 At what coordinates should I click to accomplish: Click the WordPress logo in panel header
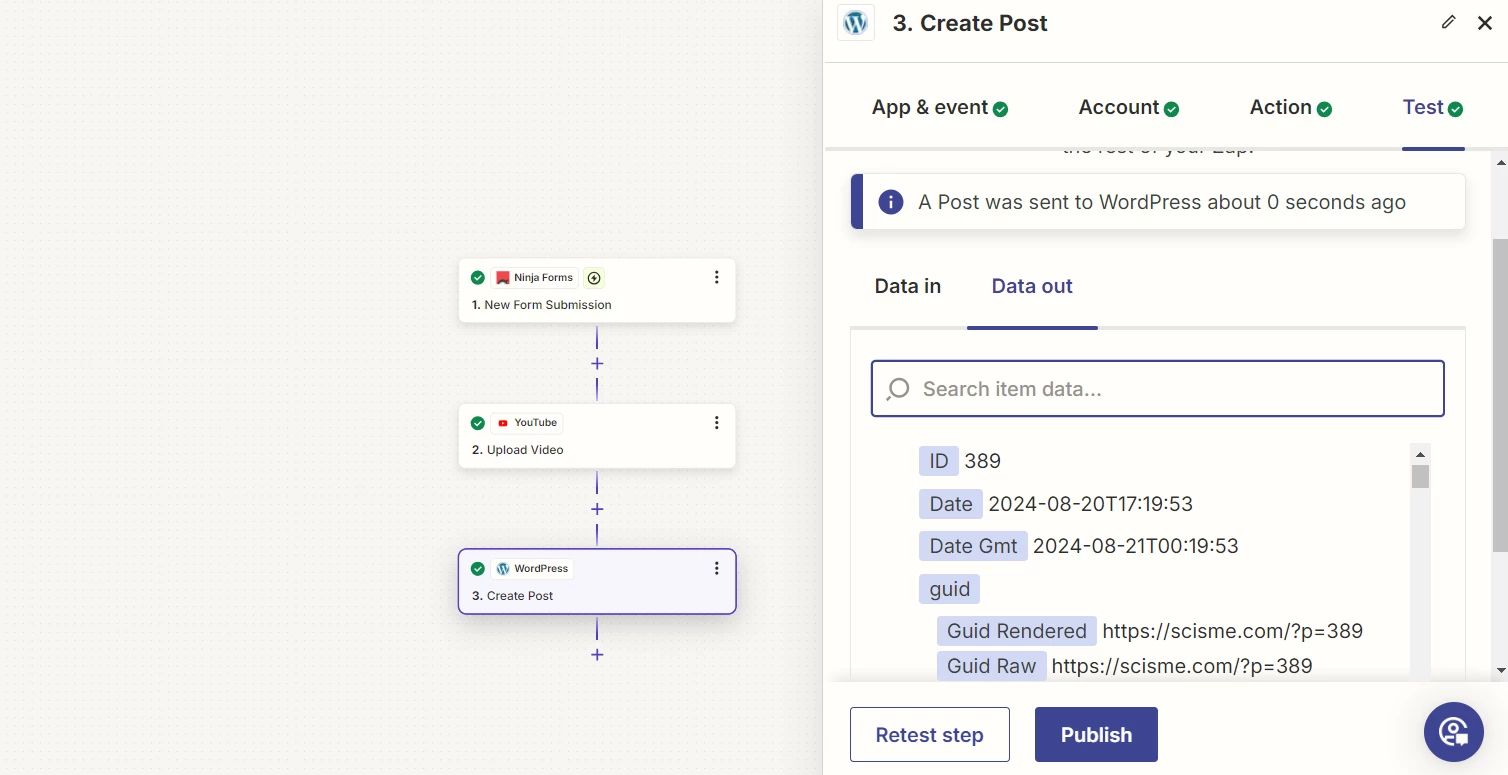(855, 23)
